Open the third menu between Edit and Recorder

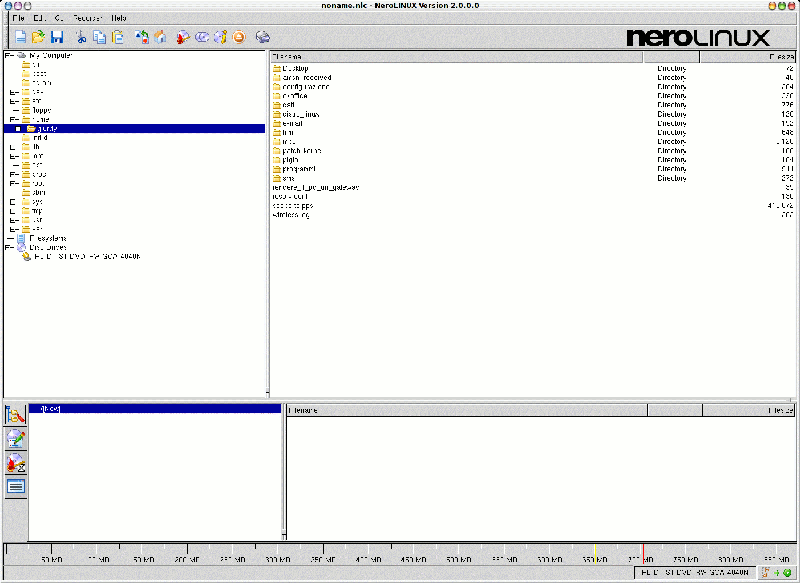click(59, 18)
